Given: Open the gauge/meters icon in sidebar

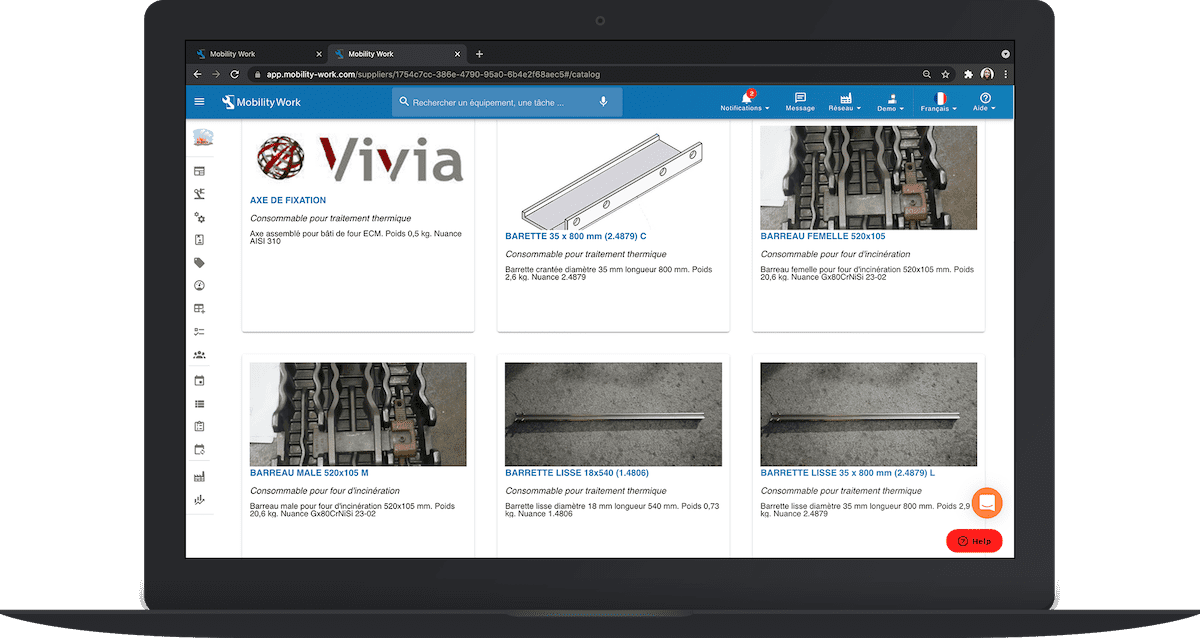Looking at the screenshot, I should (199, 286).
